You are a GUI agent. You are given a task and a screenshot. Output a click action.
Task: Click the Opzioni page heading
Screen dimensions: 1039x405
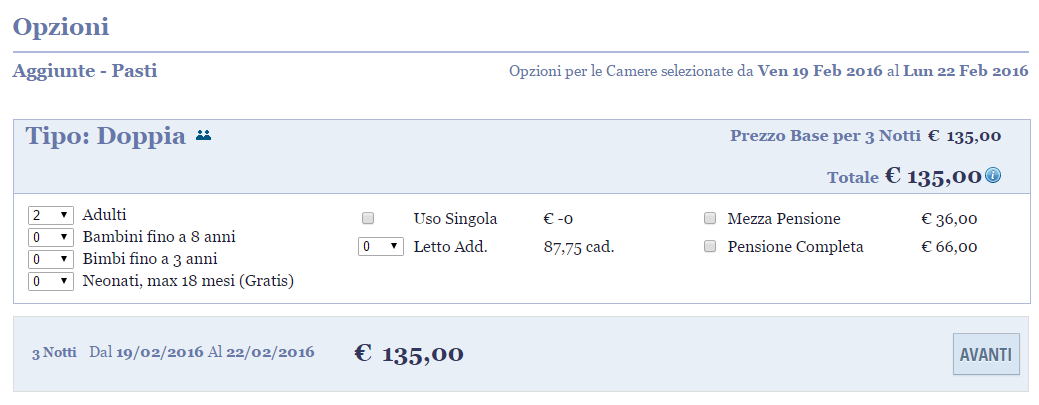click(61, 28)
